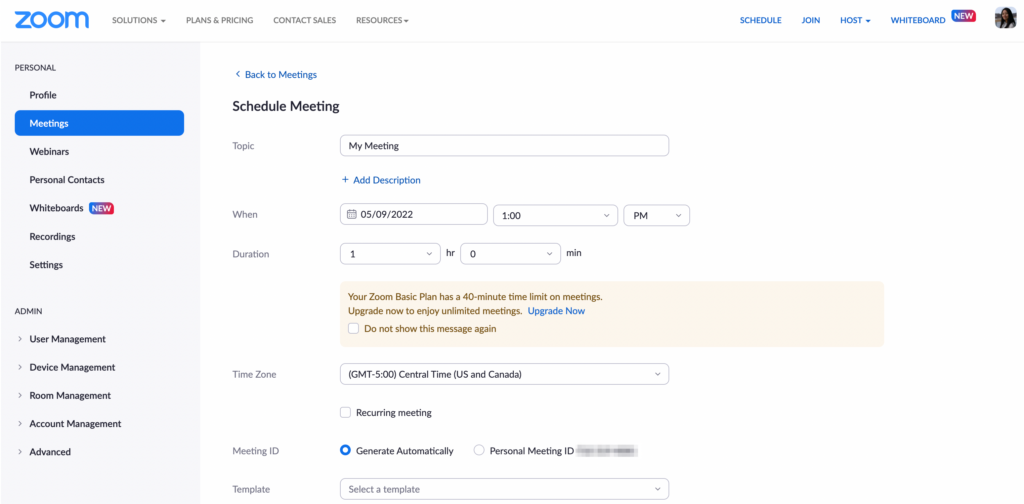Click the NEW badge beside Whiteboards in sidebar
1024x504 pixels.
(x=101, y=208)
